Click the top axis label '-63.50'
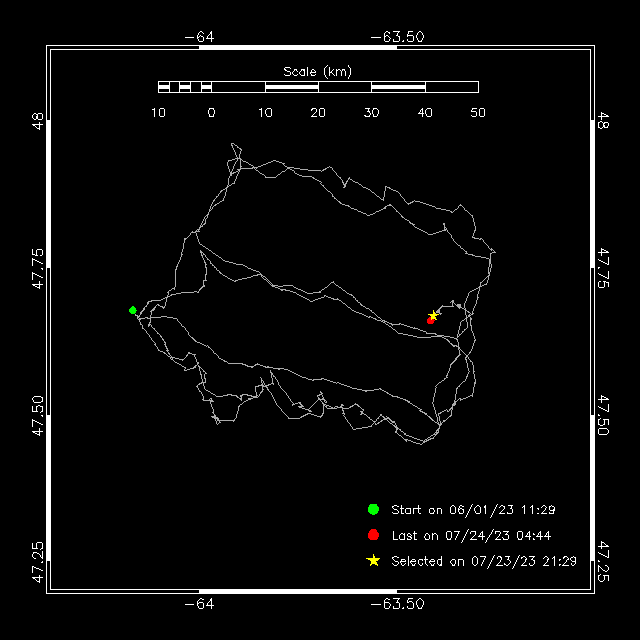The width and height of the screenshot is (640, 640). click(397, 37)
